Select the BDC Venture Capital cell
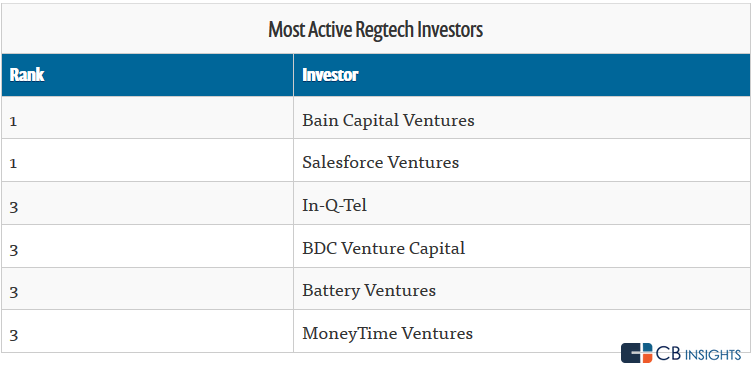Screen dimensions: 753x368 [x=522, y=246]
